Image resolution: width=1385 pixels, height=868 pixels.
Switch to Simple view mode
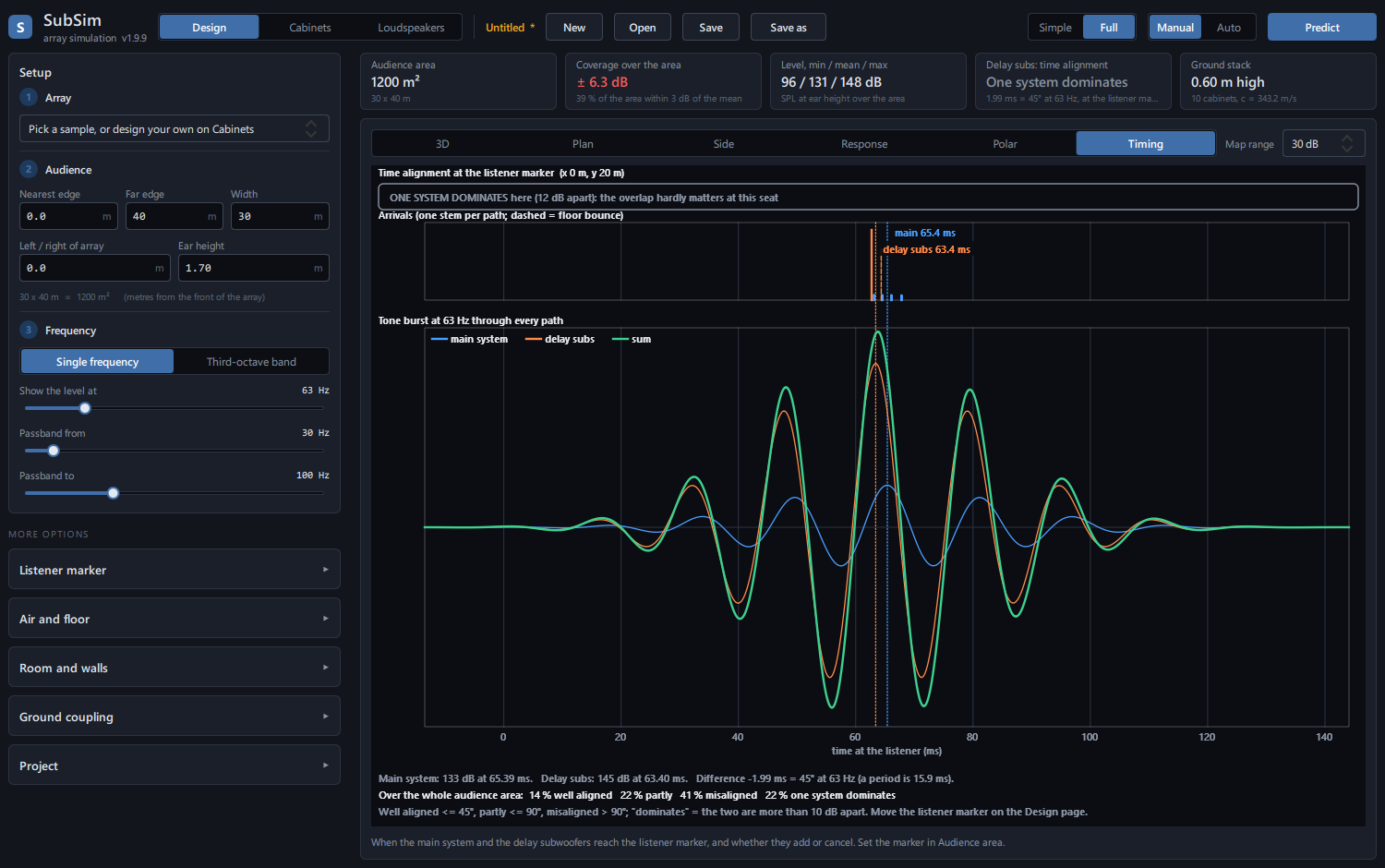1055,28
